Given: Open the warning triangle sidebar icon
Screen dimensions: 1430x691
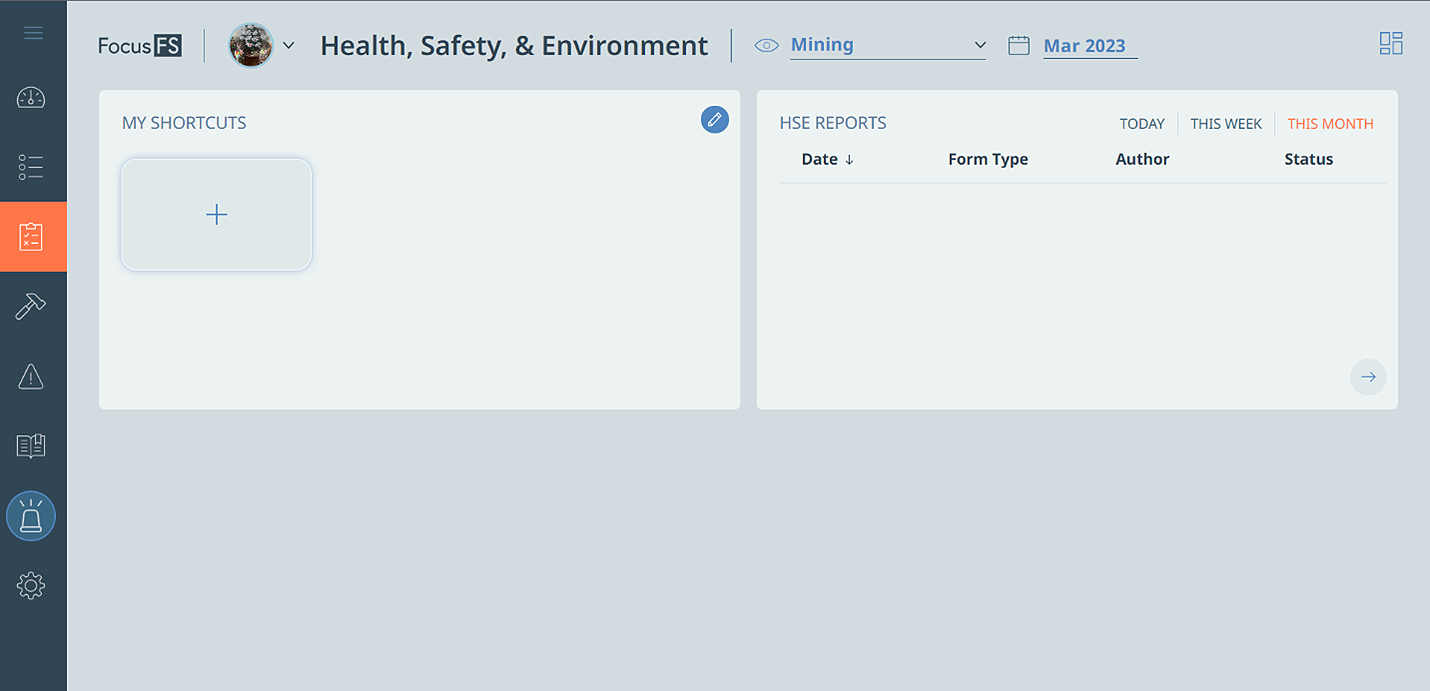Looking at the screenshot, I should [31, 377].
